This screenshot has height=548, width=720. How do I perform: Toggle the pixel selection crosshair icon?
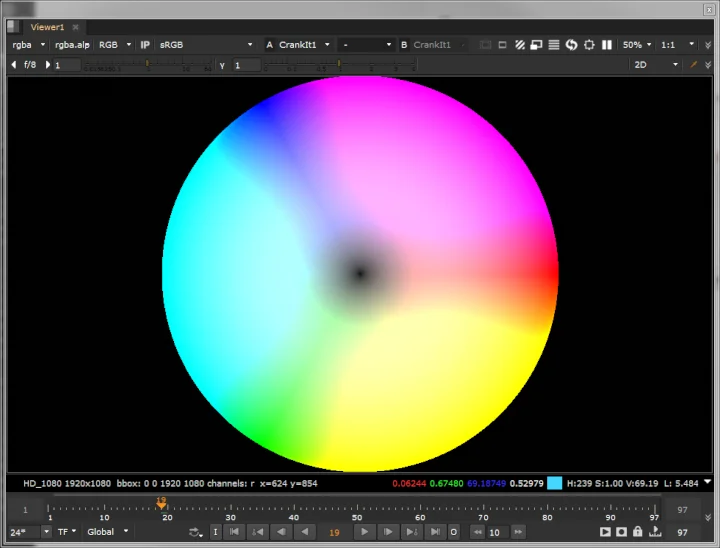[x=589, y=45]
